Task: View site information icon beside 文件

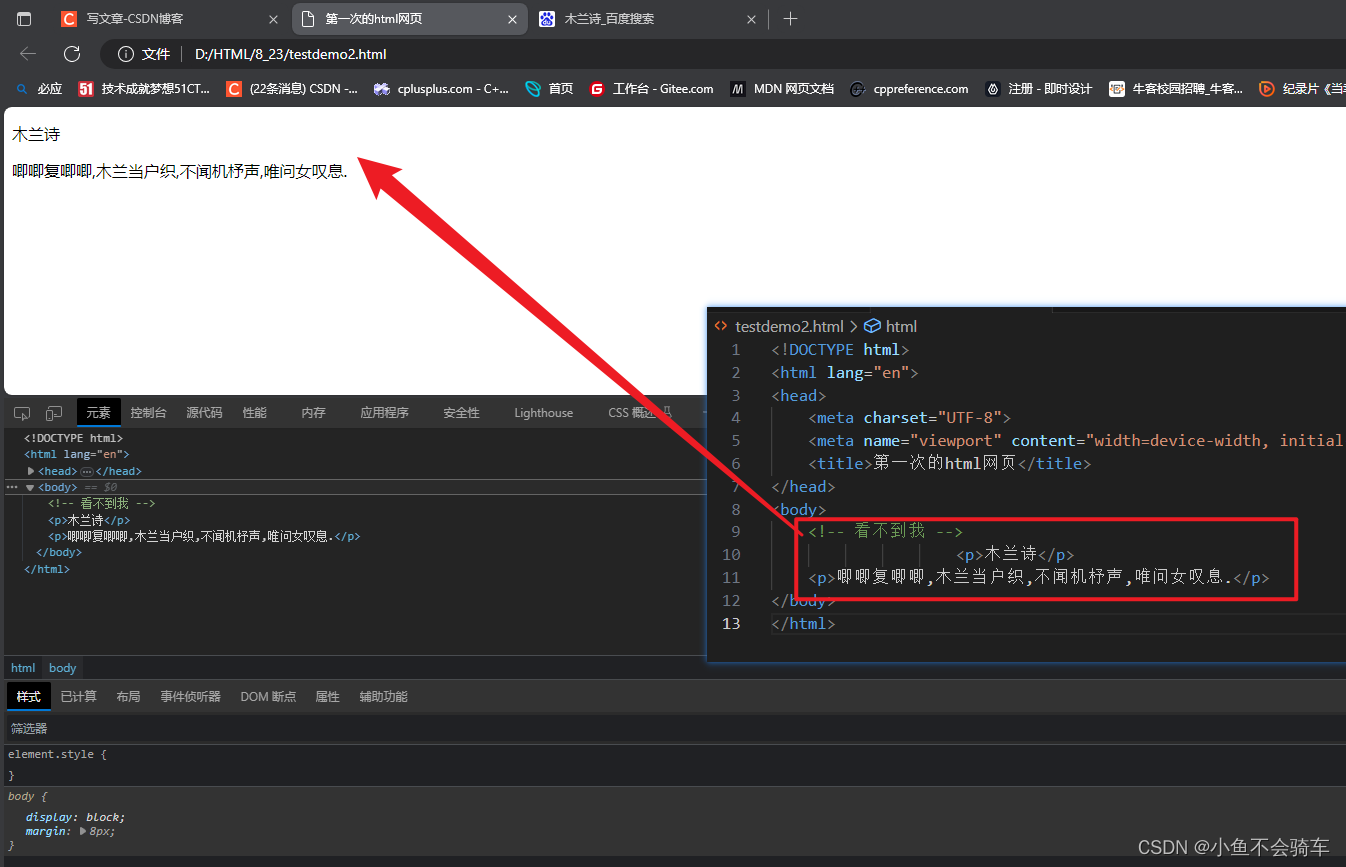Action: pyautogui.click(x=125, y=54)
